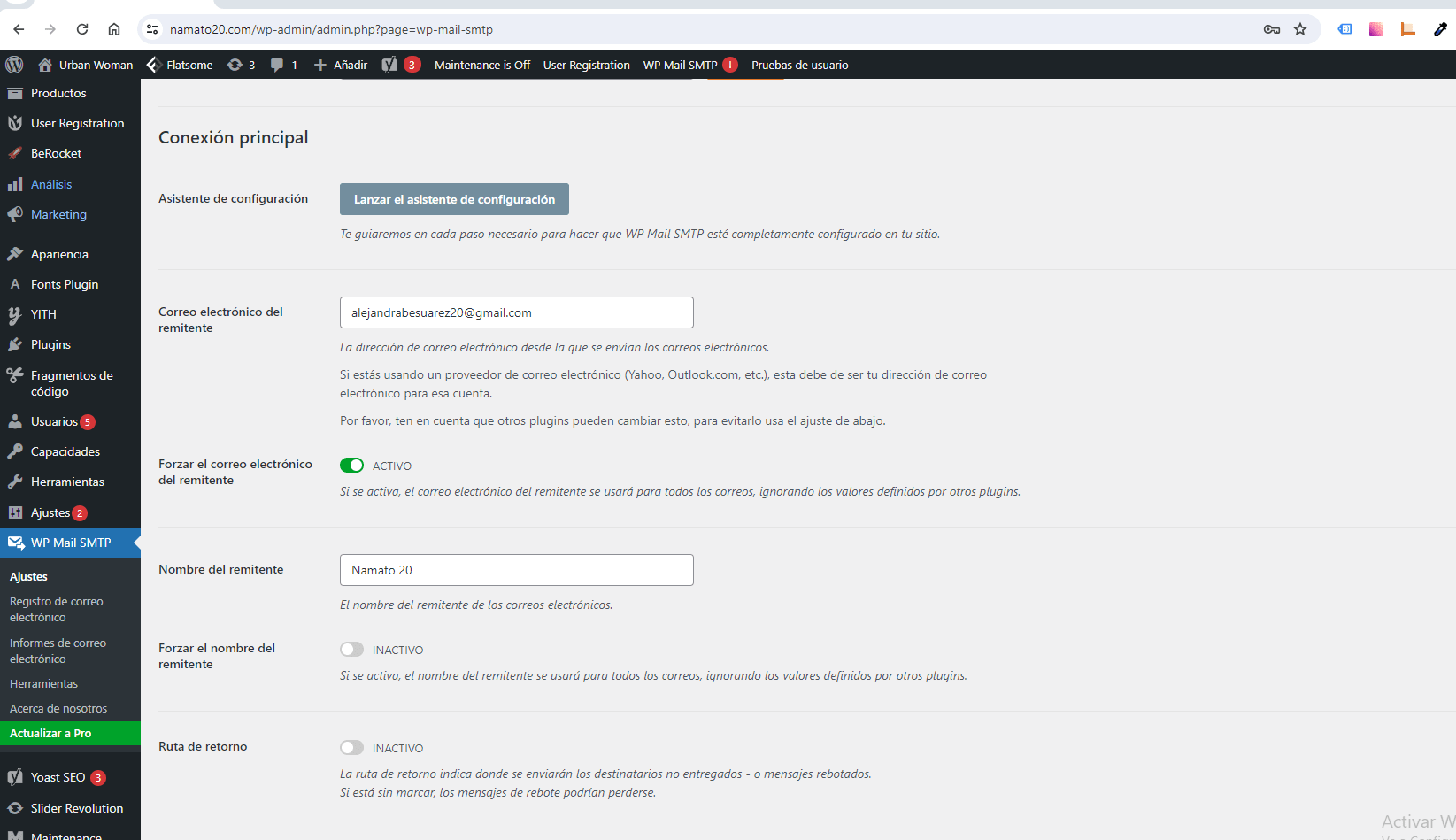Open the BeRocket rocket menu
Screen dimensions: 1456x840
coord(70,153)
